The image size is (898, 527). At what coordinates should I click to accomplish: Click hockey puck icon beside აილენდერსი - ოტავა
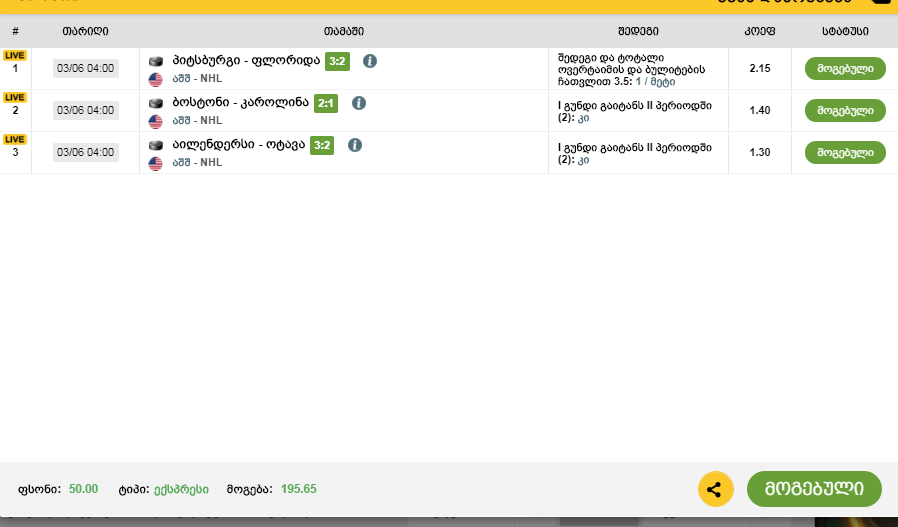pyautogui.click(x=156, y=145)
